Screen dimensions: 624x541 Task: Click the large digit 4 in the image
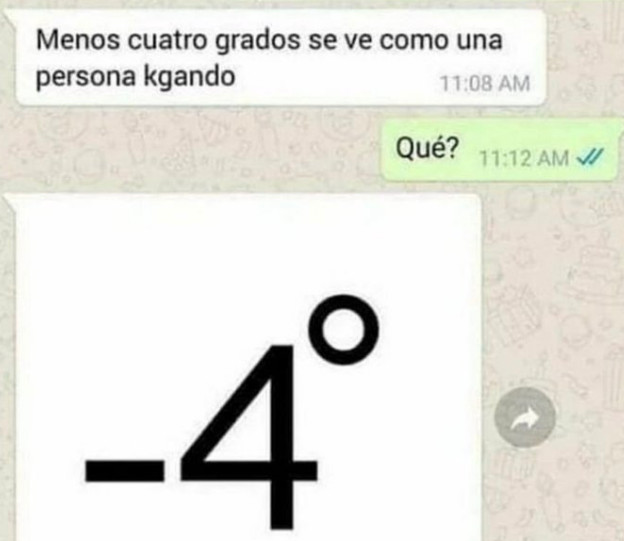250,437
